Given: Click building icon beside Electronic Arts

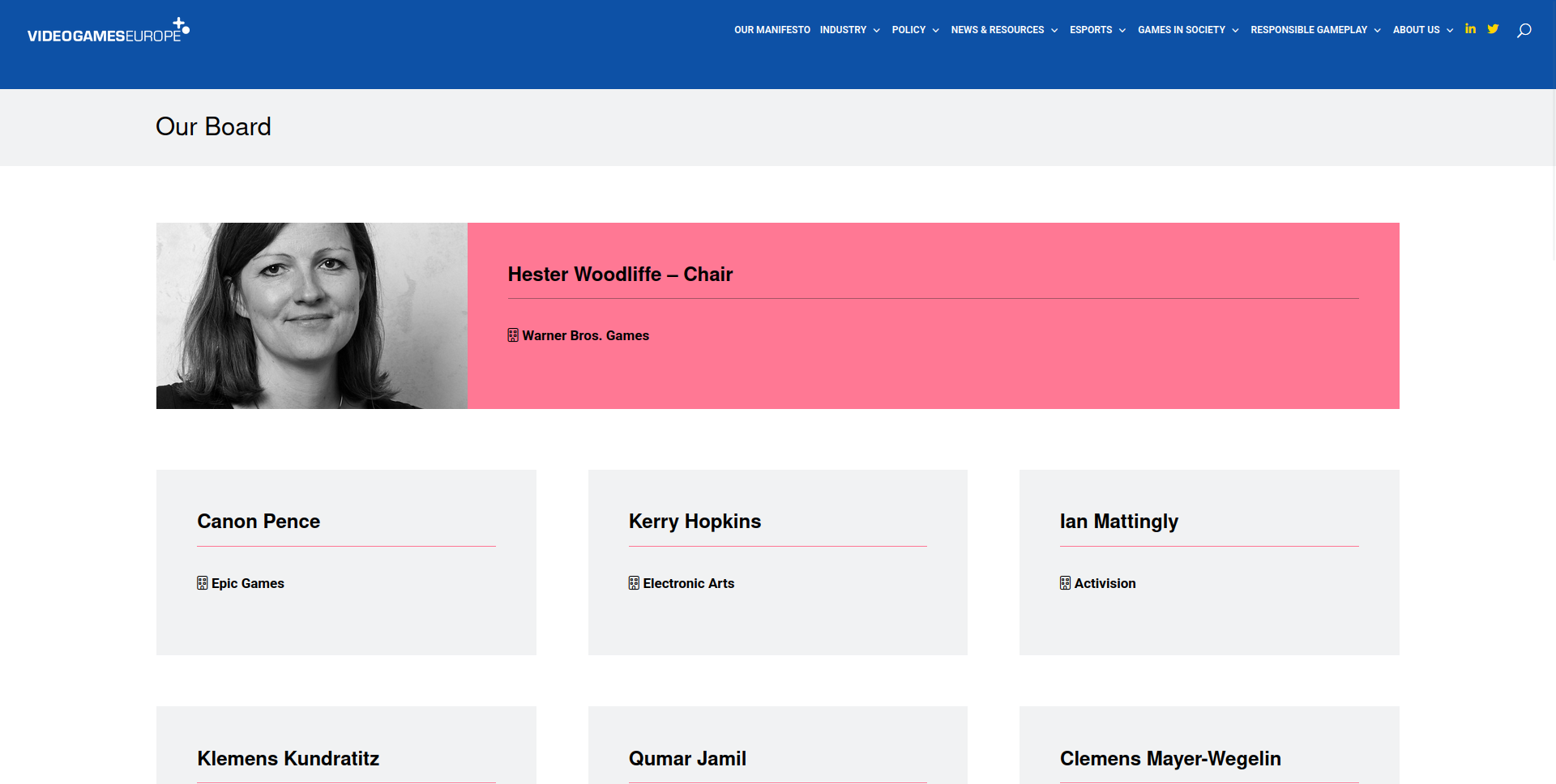Looking at the screenshot, I should [634, 583].
